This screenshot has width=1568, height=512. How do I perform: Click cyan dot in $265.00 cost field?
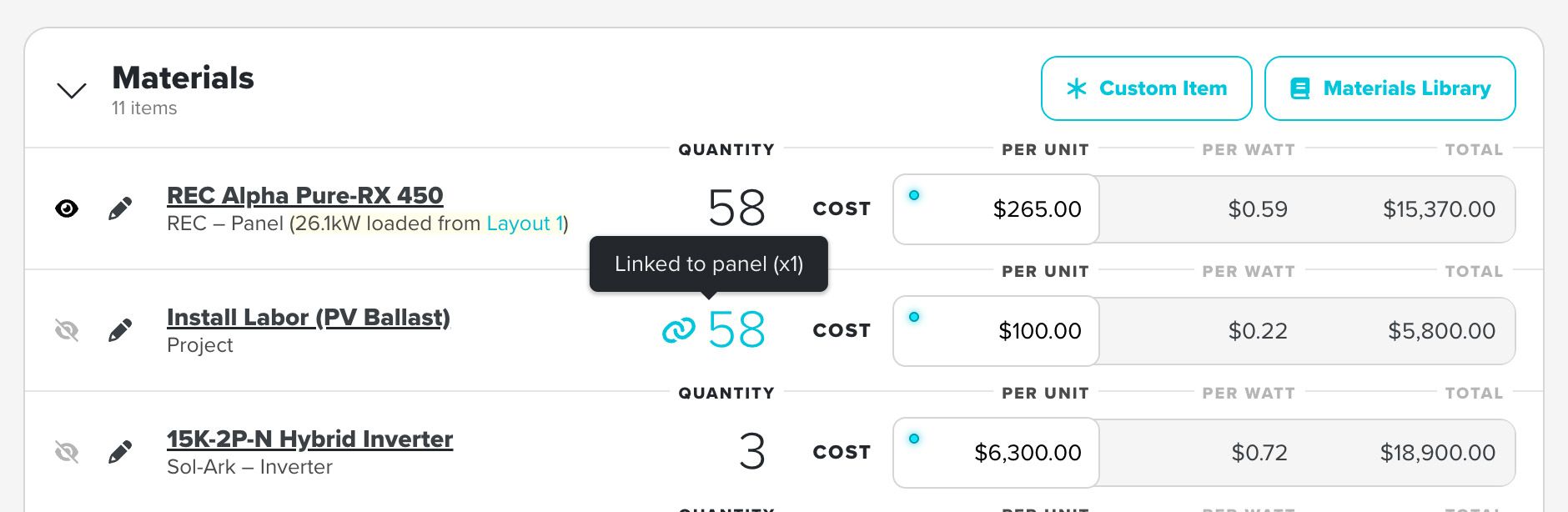(914, 195)
